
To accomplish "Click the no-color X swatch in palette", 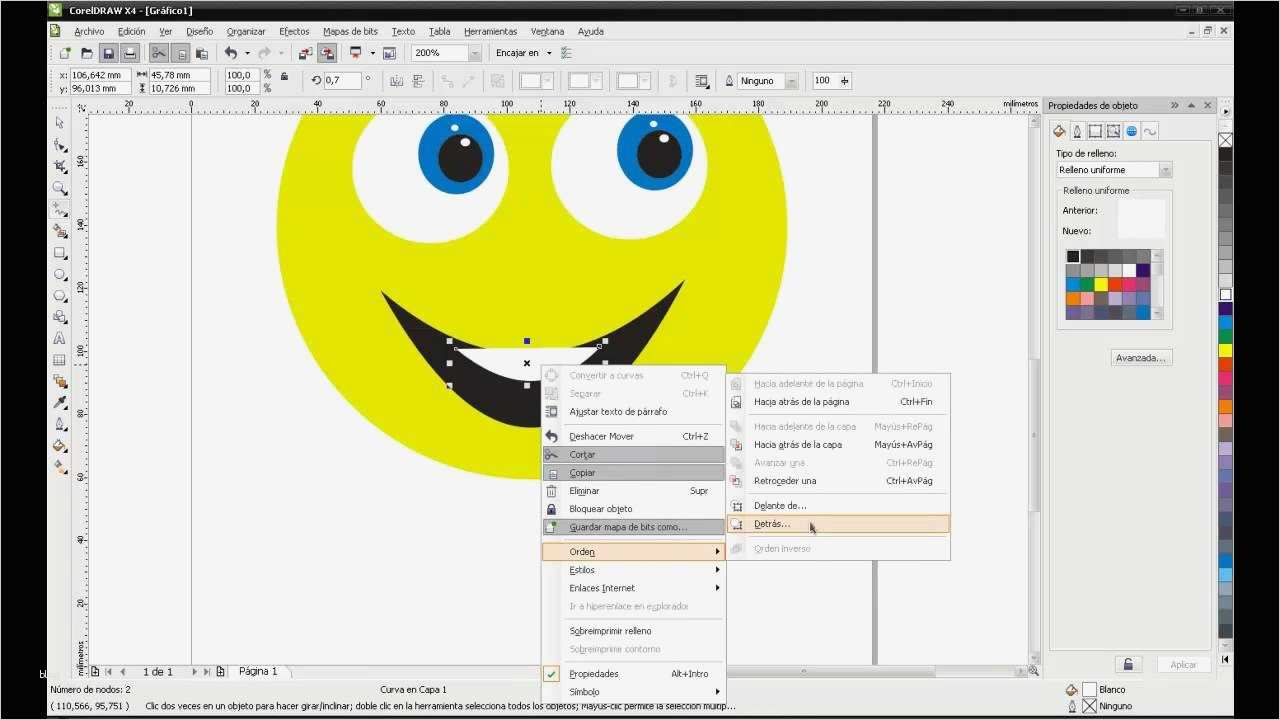I will pyautogui.click(x=1225, y=140).
